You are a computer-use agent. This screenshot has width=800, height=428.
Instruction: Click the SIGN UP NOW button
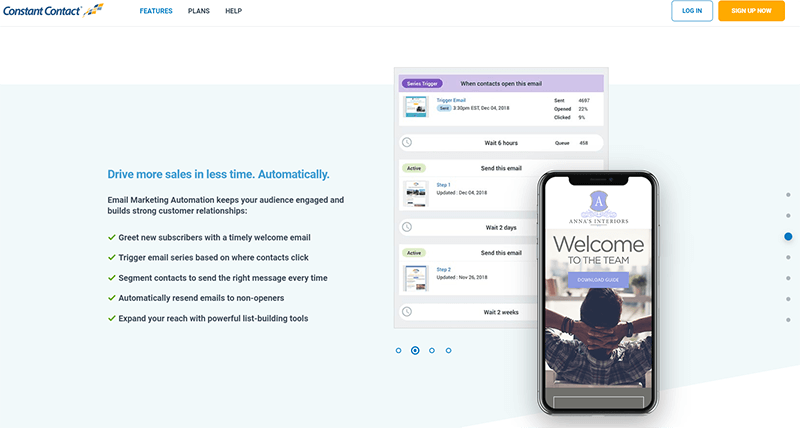click(x=751, y=11)
